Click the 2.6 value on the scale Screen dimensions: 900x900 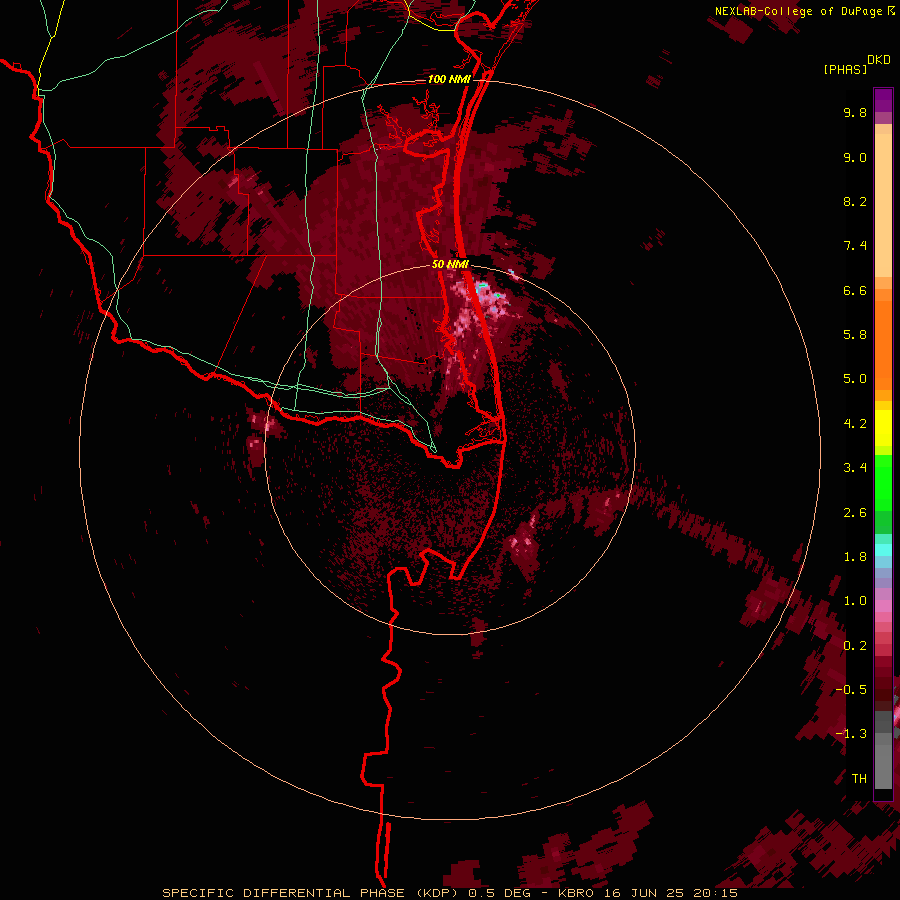click(855, 513)
